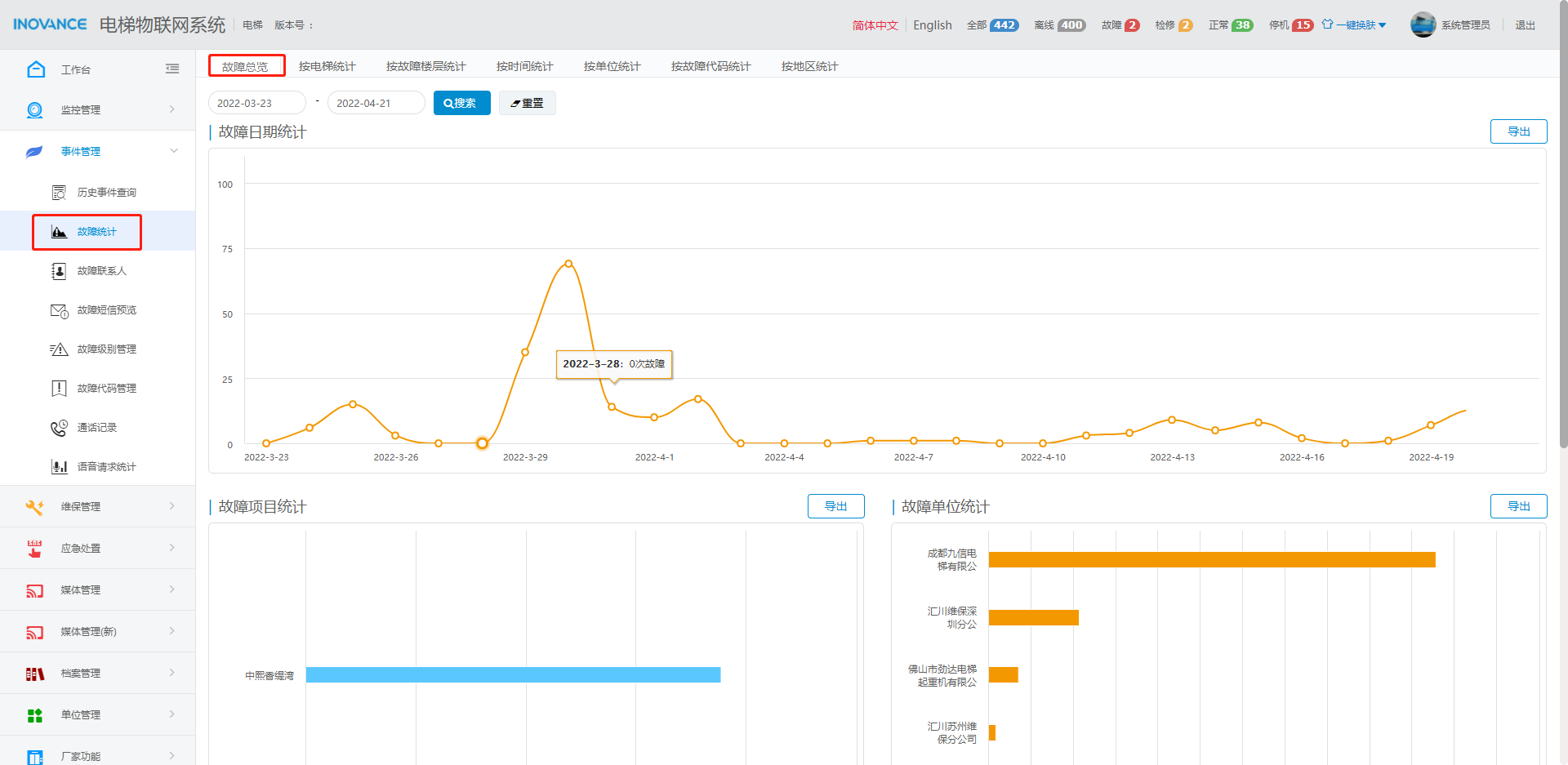Click the 故障统计 chart icon

(x=59, y=232)
